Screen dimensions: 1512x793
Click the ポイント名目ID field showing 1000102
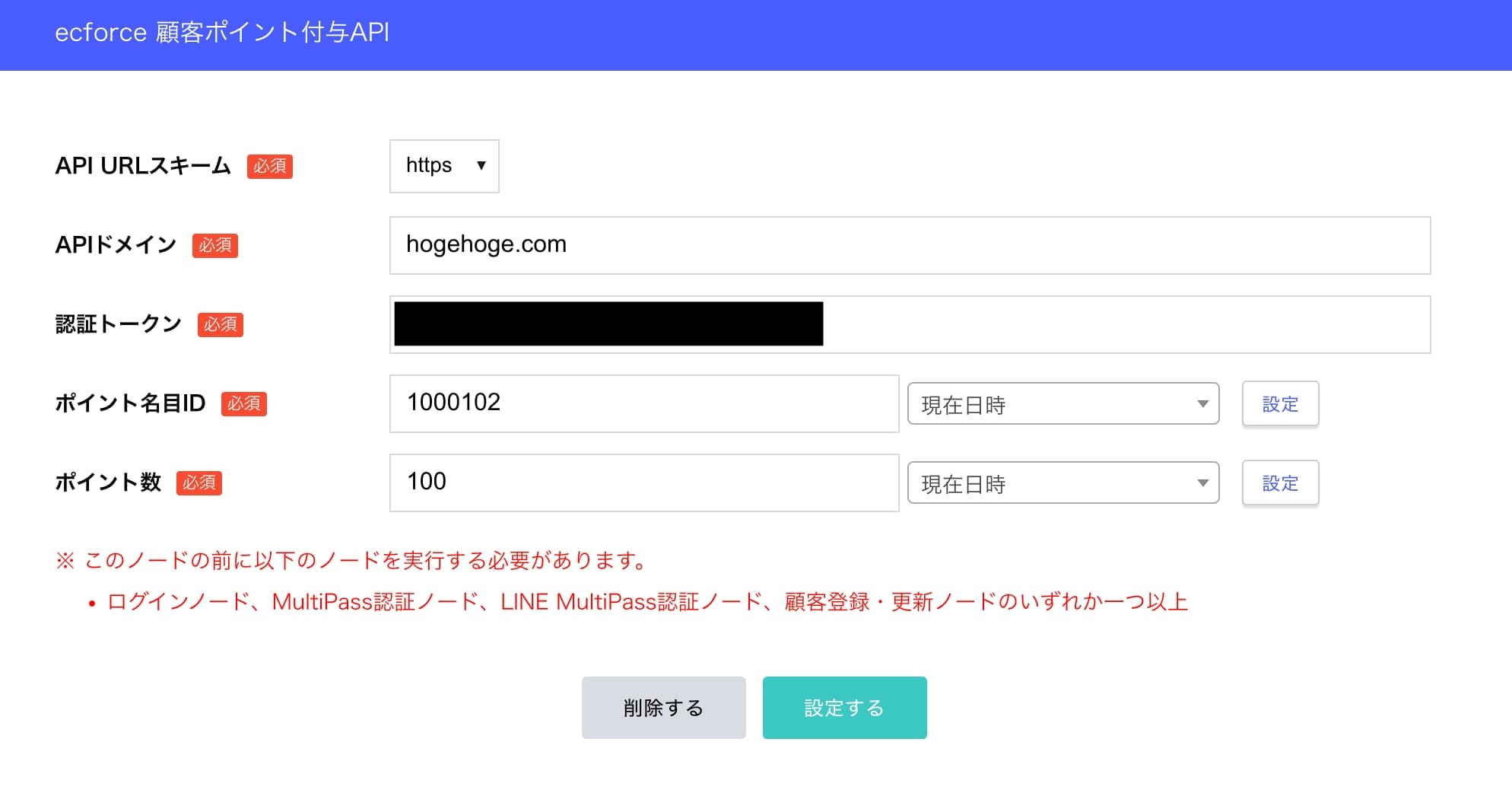(x=644, y=403)
